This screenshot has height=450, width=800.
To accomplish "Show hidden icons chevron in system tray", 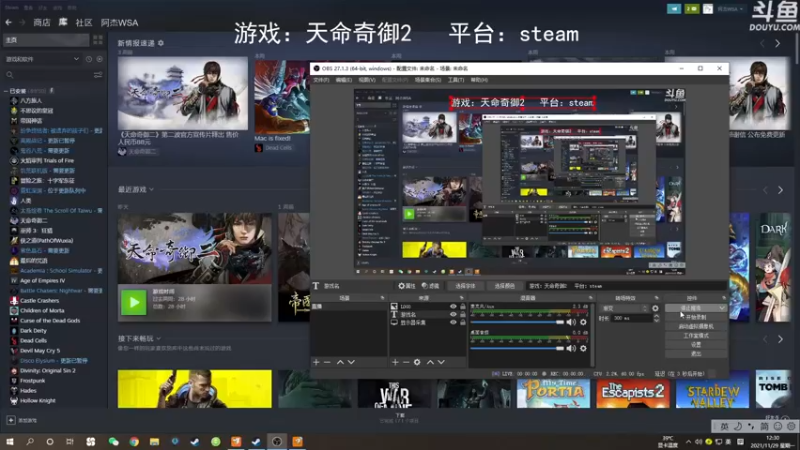I will [x=688, y=441].
